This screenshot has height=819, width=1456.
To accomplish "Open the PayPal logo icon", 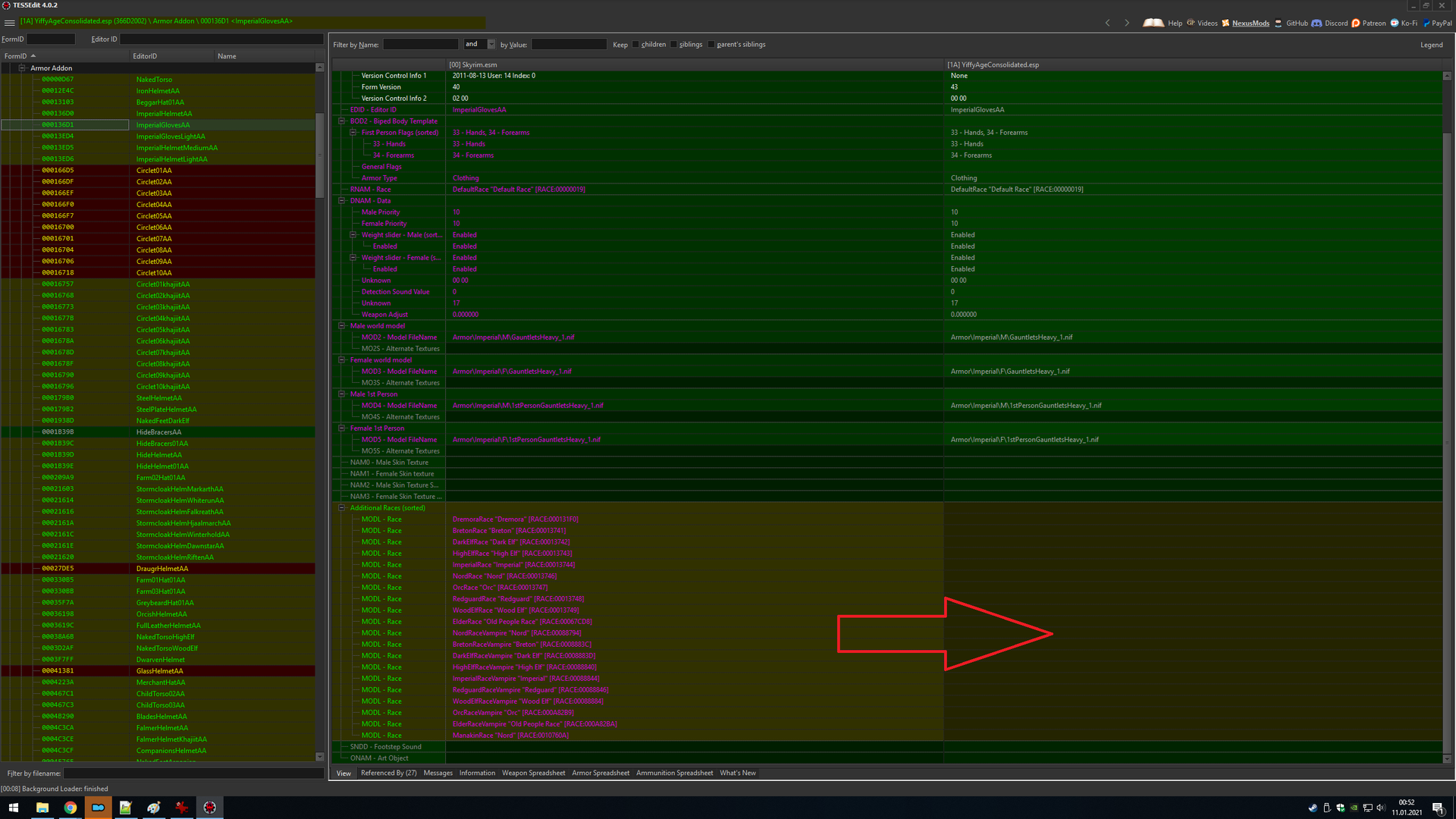I will [x=1426, y=23].
